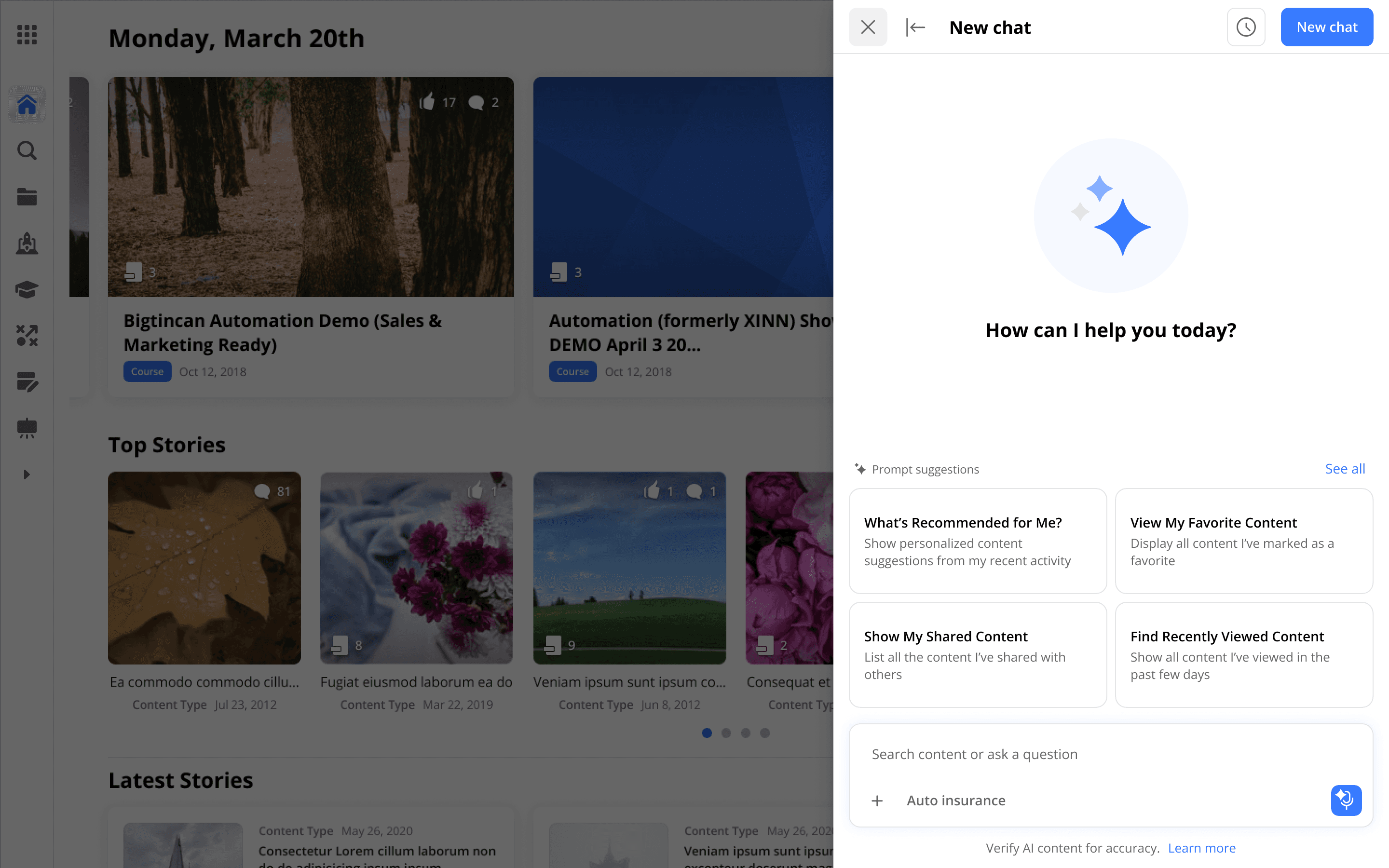Viewport: 1389px width, 868px height.
Task: Expand the sidebar with triangle arrow
Action: click(x=27, y=475)
